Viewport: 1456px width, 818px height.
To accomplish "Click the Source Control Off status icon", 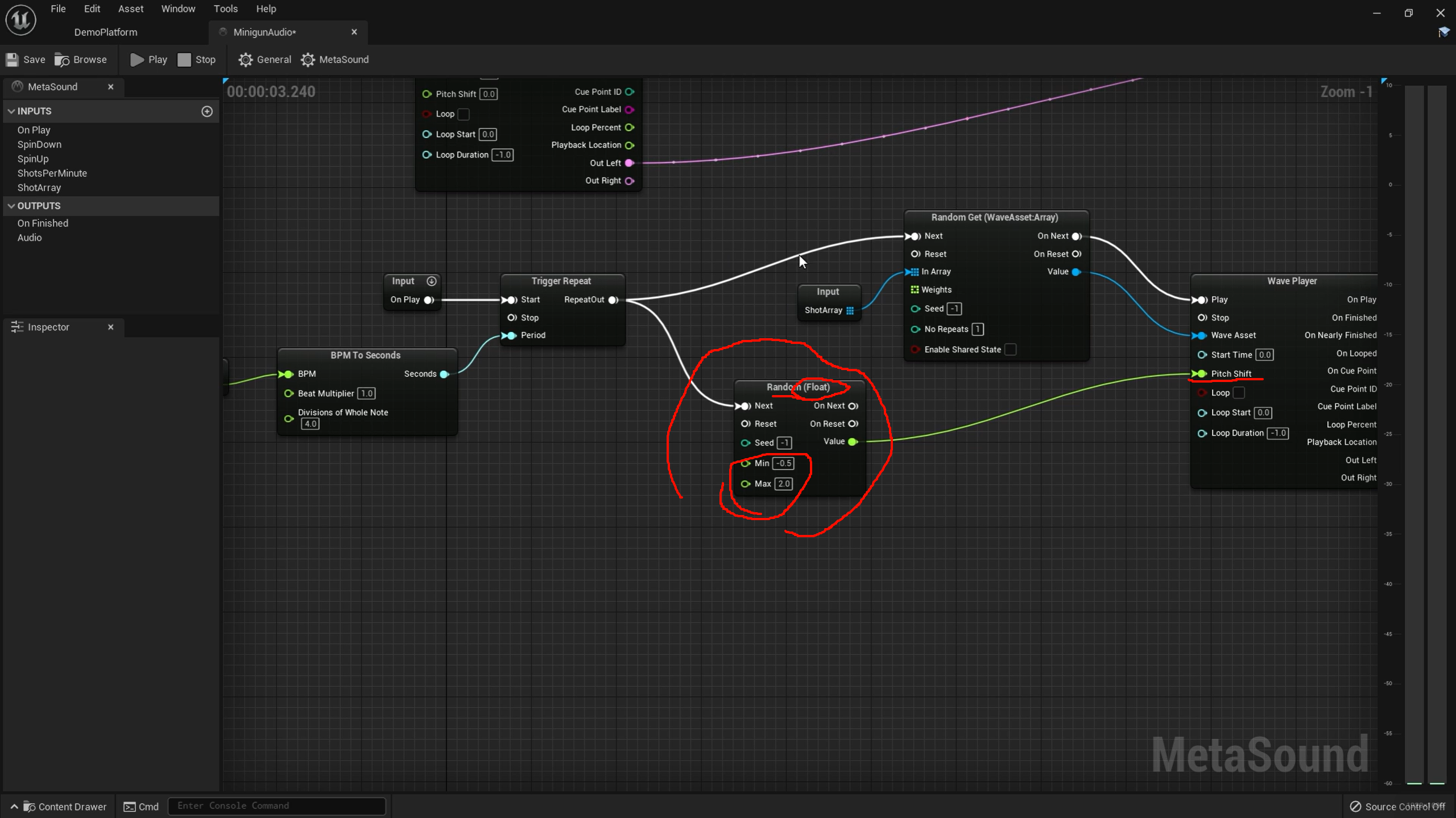I will pos(1356,807).
